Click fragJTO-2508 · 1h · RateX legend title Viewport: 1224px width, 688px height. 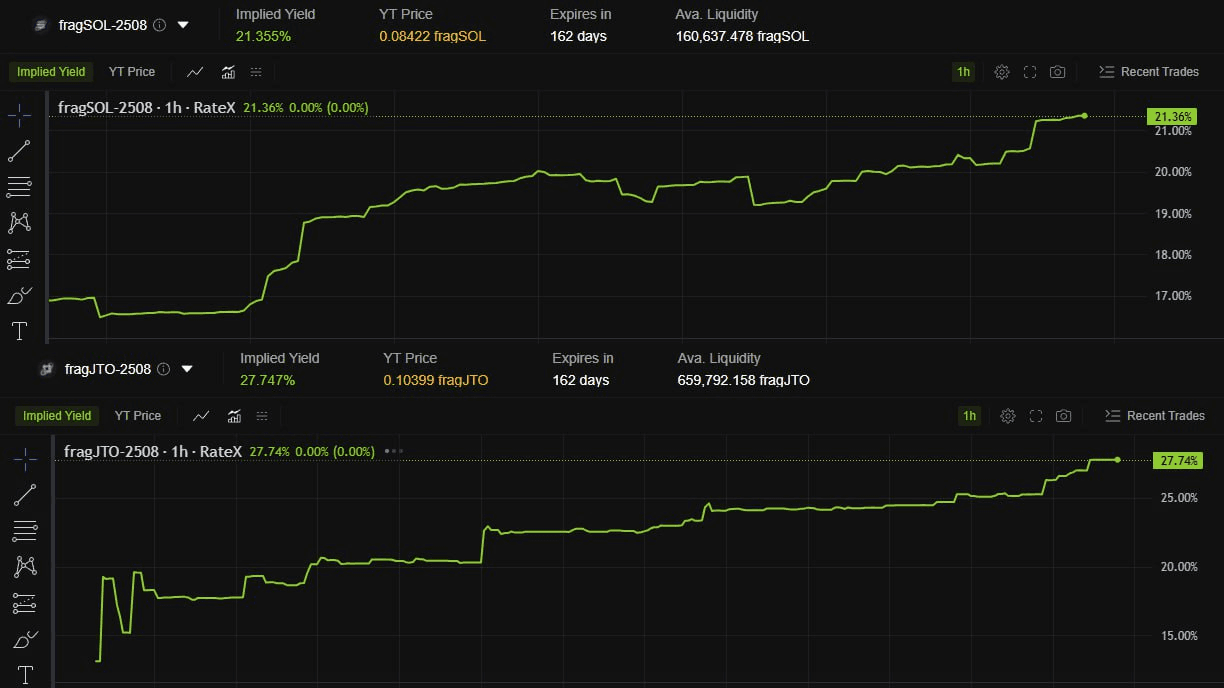tap(153, 451)
